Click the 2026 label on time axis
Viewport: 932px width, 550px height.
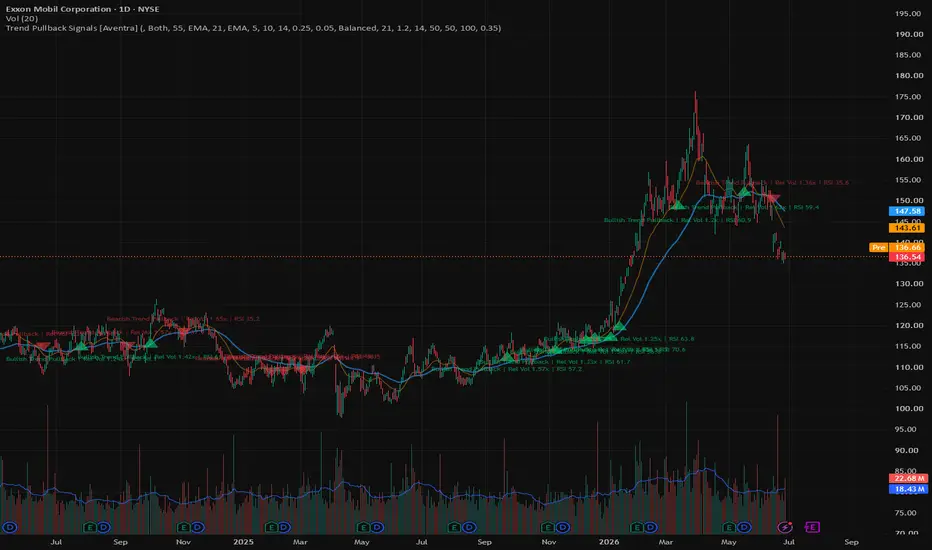609,542
